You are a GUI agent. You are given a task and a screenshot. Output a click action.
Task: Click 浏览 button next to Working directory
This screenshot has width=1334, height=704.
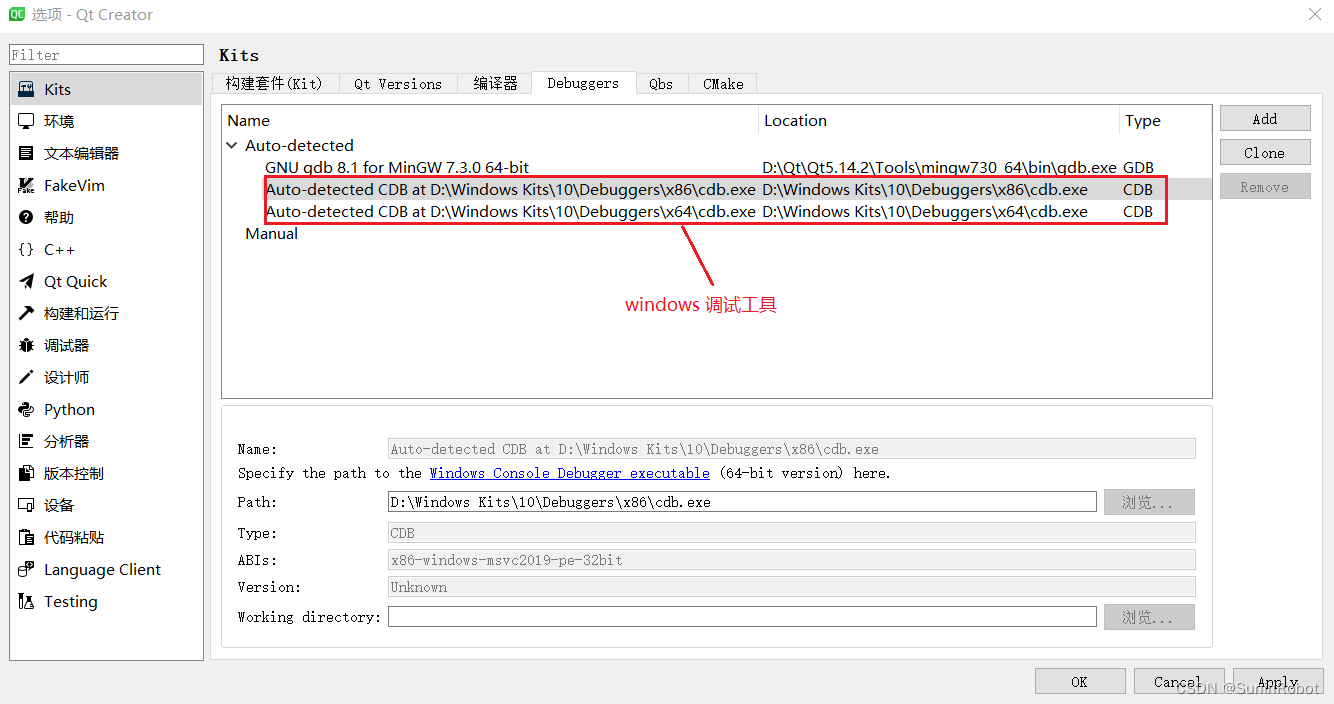pos(1149,617)
